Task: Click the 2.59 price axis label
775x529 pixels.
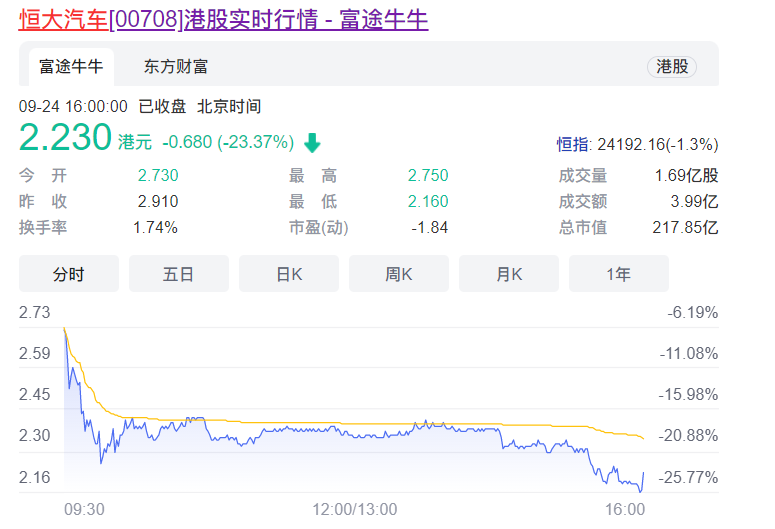Action: 35,353
